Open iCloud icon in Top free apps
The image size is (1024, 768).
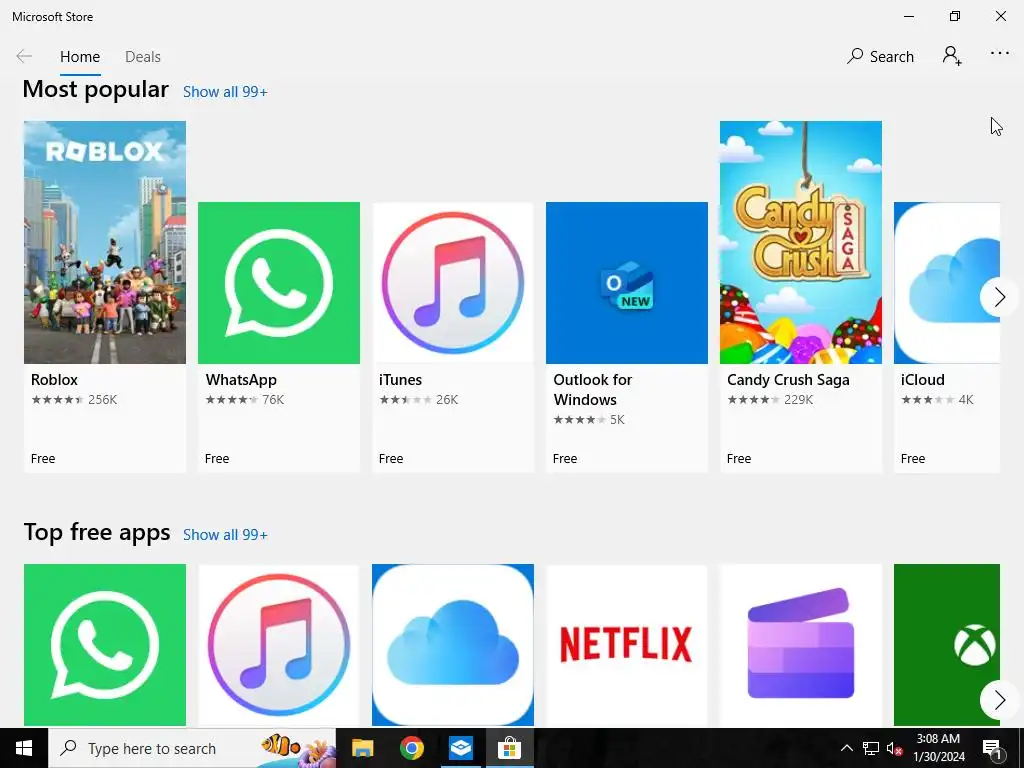point(453,645)
